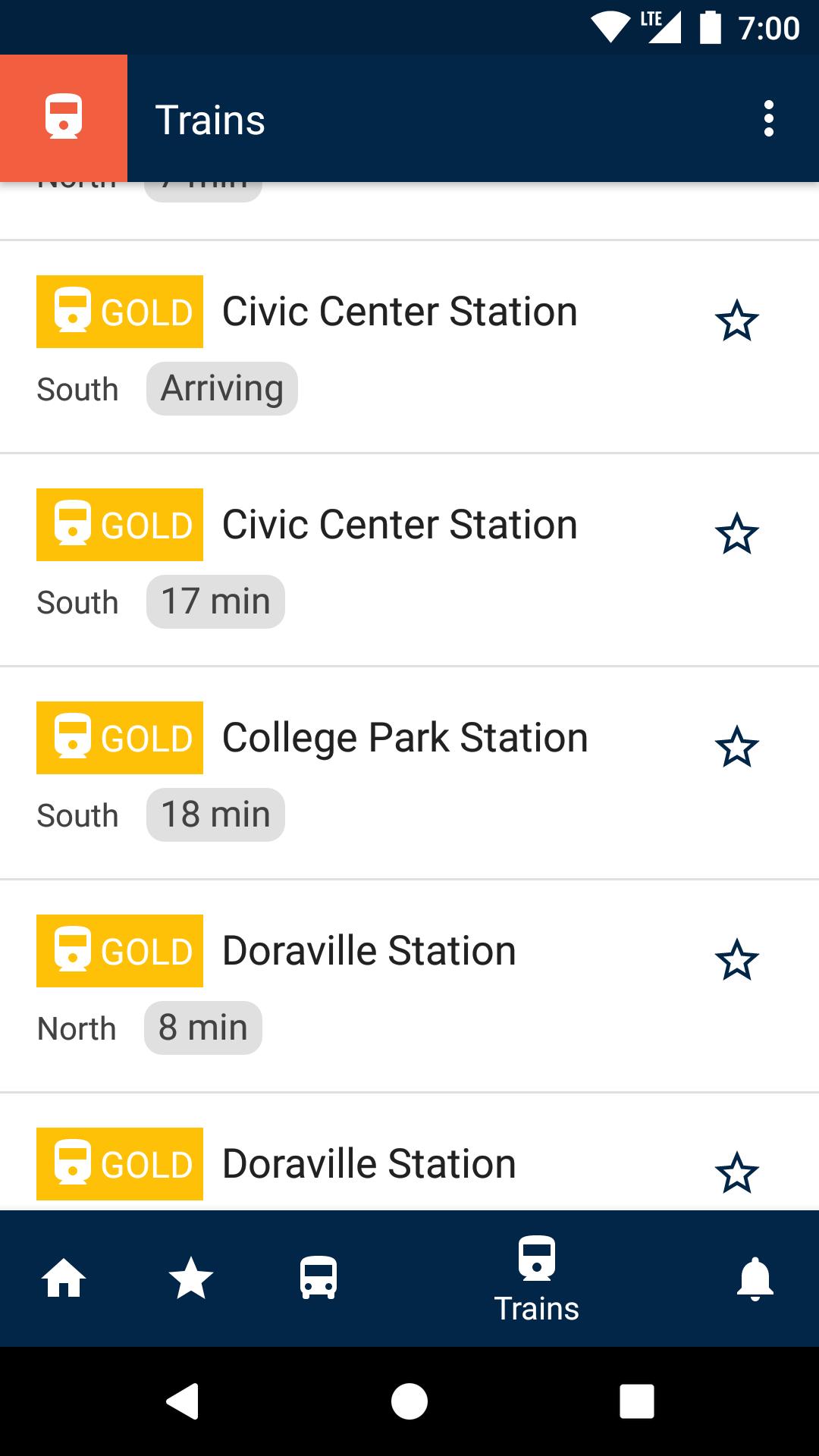Screen dimensions: 819x1456
Task: Open College Park Station train entry
Action: pos(405,738)
